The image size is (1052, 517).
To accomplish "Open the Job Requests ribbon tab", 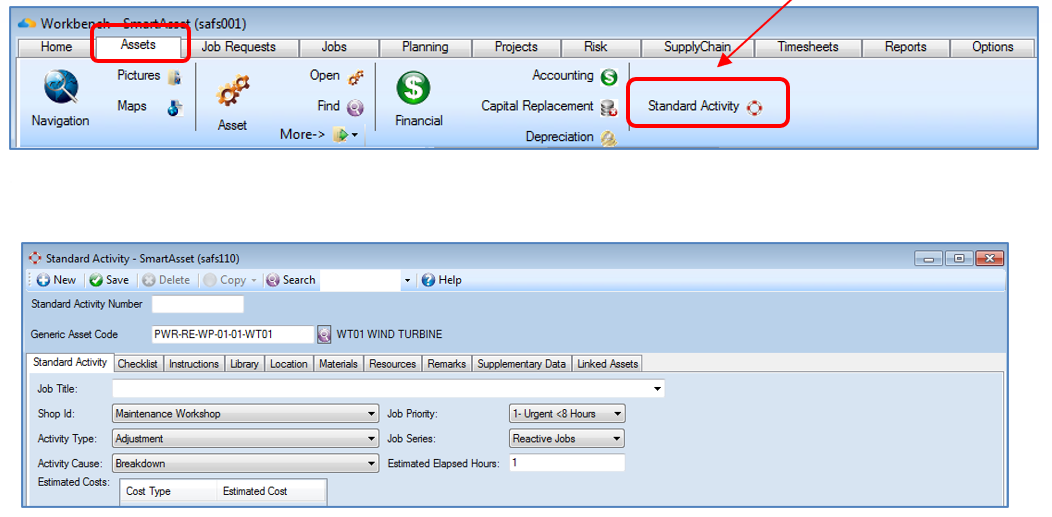I will pos(239,47).
